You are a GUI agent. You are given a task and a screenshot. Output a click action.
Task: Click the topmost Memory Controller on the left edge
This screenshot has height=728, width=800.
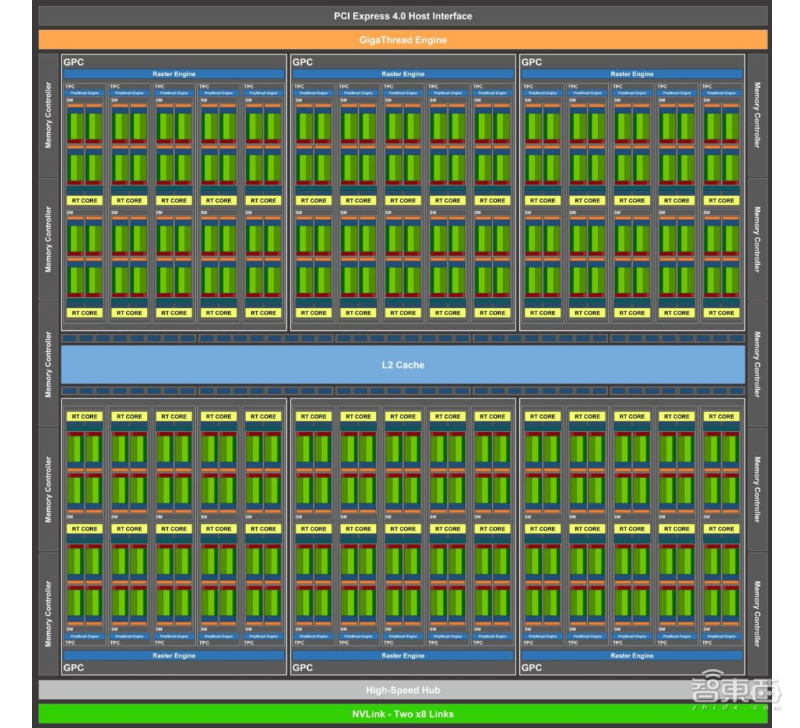tap(48, 115)
